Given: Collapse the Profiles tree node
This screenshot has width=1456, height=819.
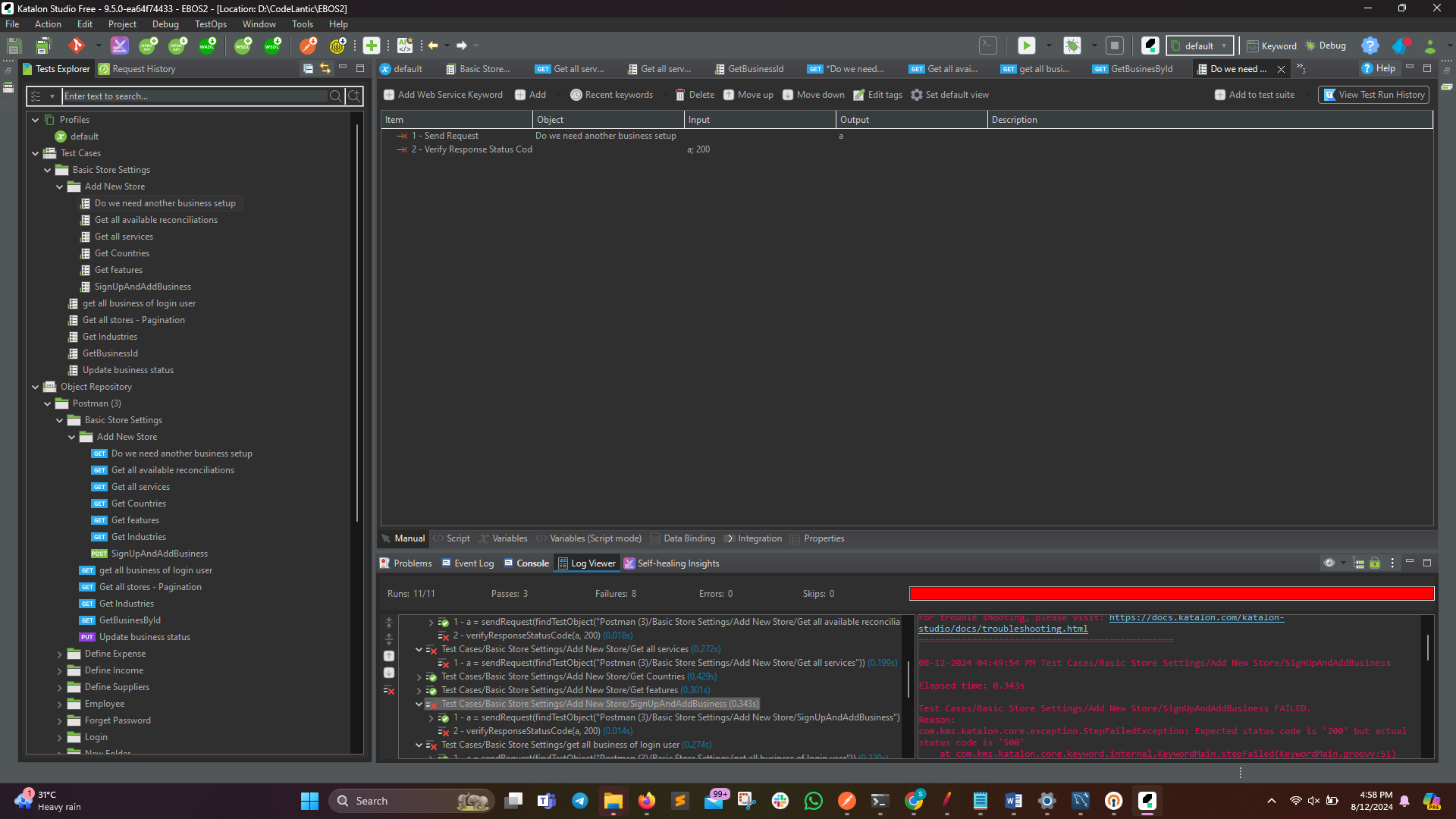Looking at the screenshot, I should click(x=35, y=120).
